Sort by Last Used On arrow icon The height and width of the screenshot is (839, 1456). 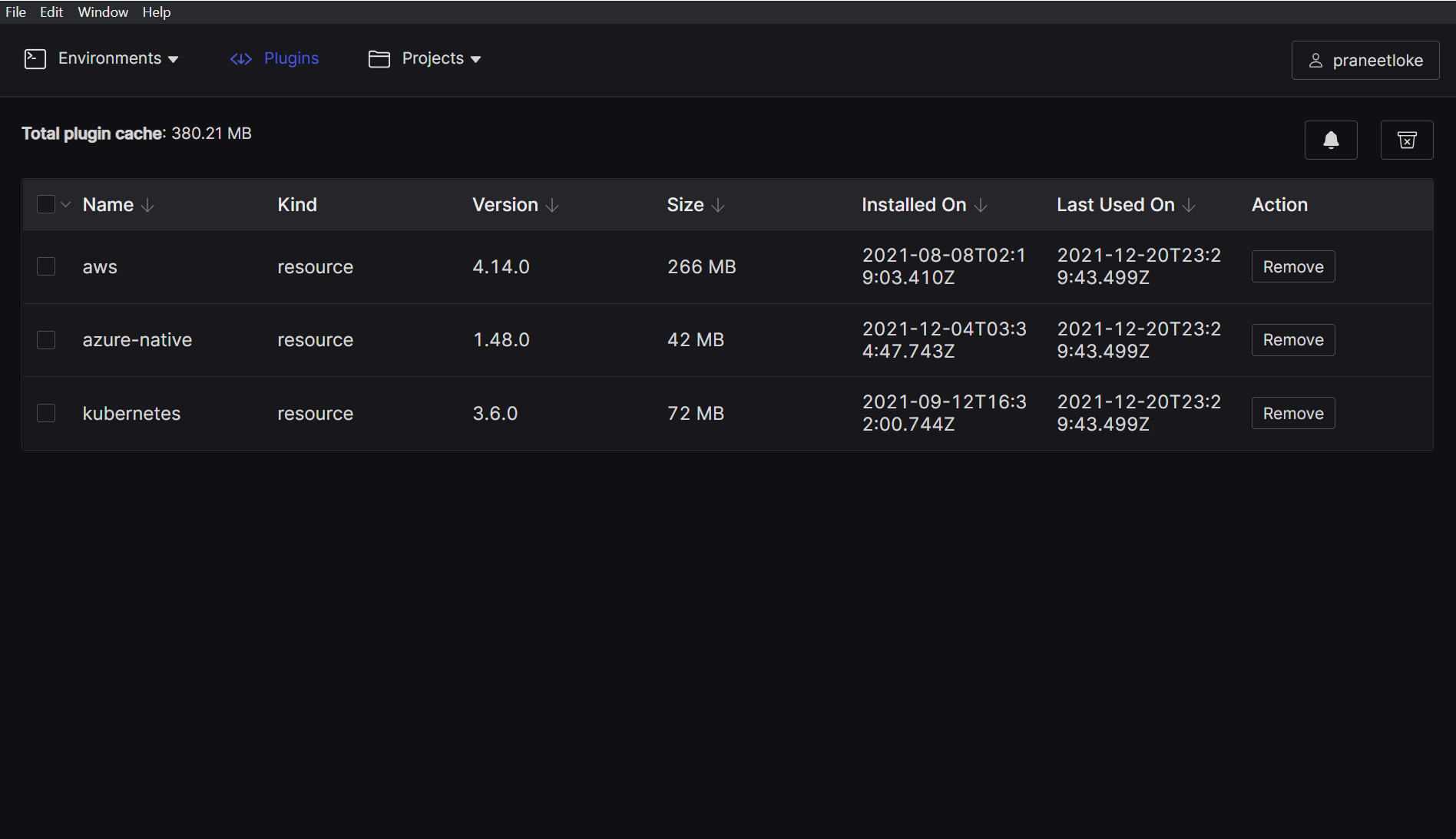click(x=1189, y=205)
